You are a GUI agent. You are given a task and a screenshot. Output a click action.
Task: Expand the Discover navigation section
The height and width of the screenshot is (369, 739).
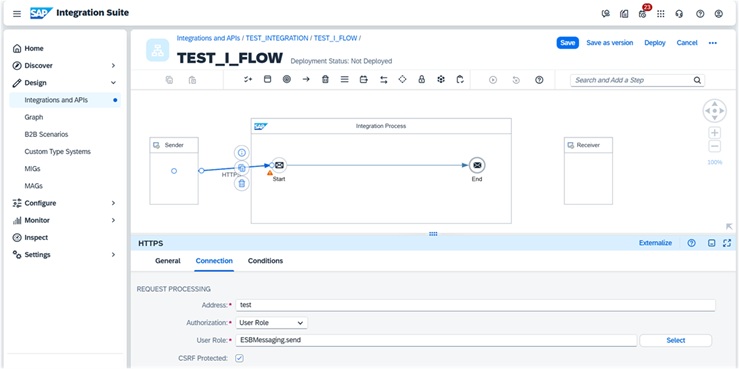click(x=113, y=66)
